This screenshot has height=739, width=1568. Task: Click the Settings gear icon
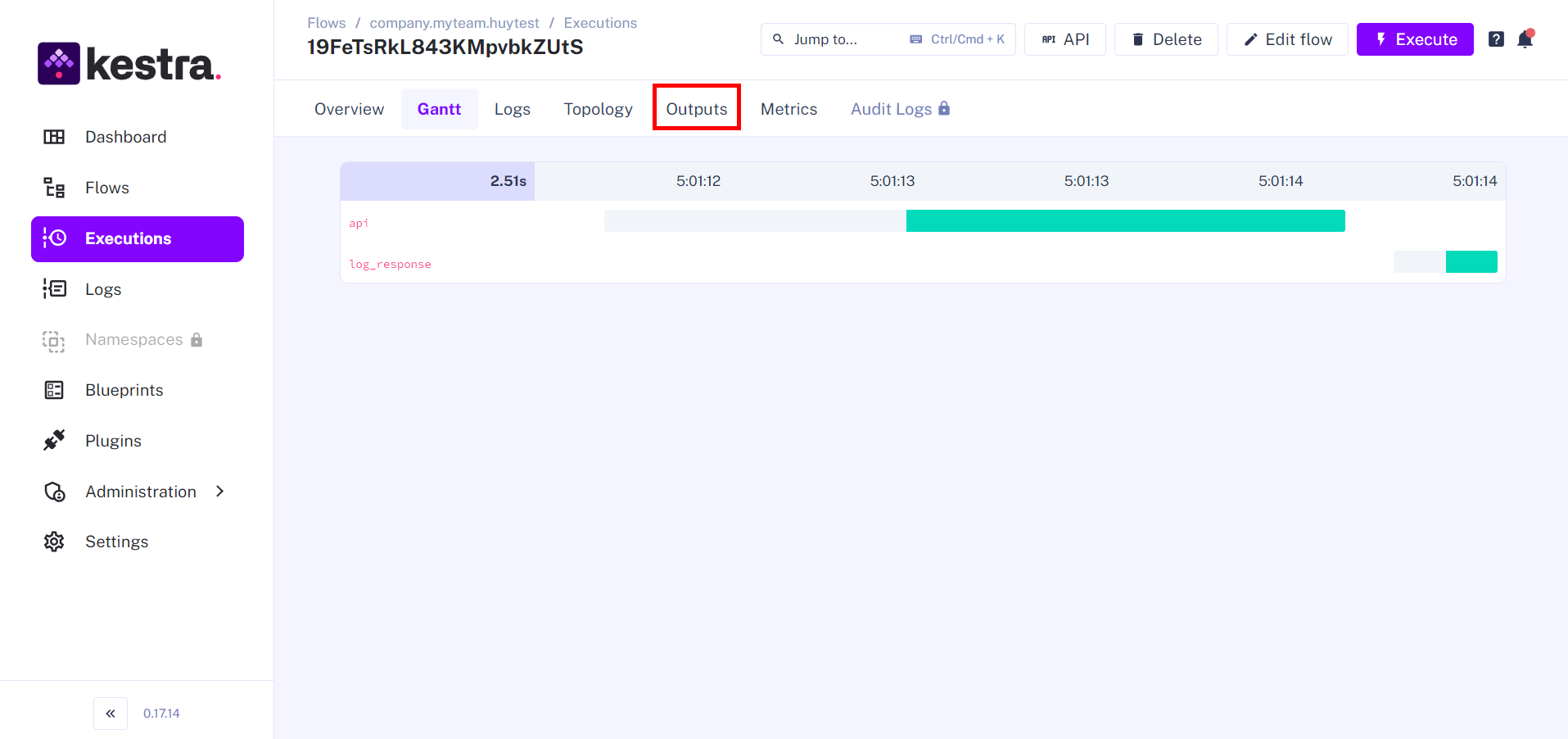pos(54,542)
